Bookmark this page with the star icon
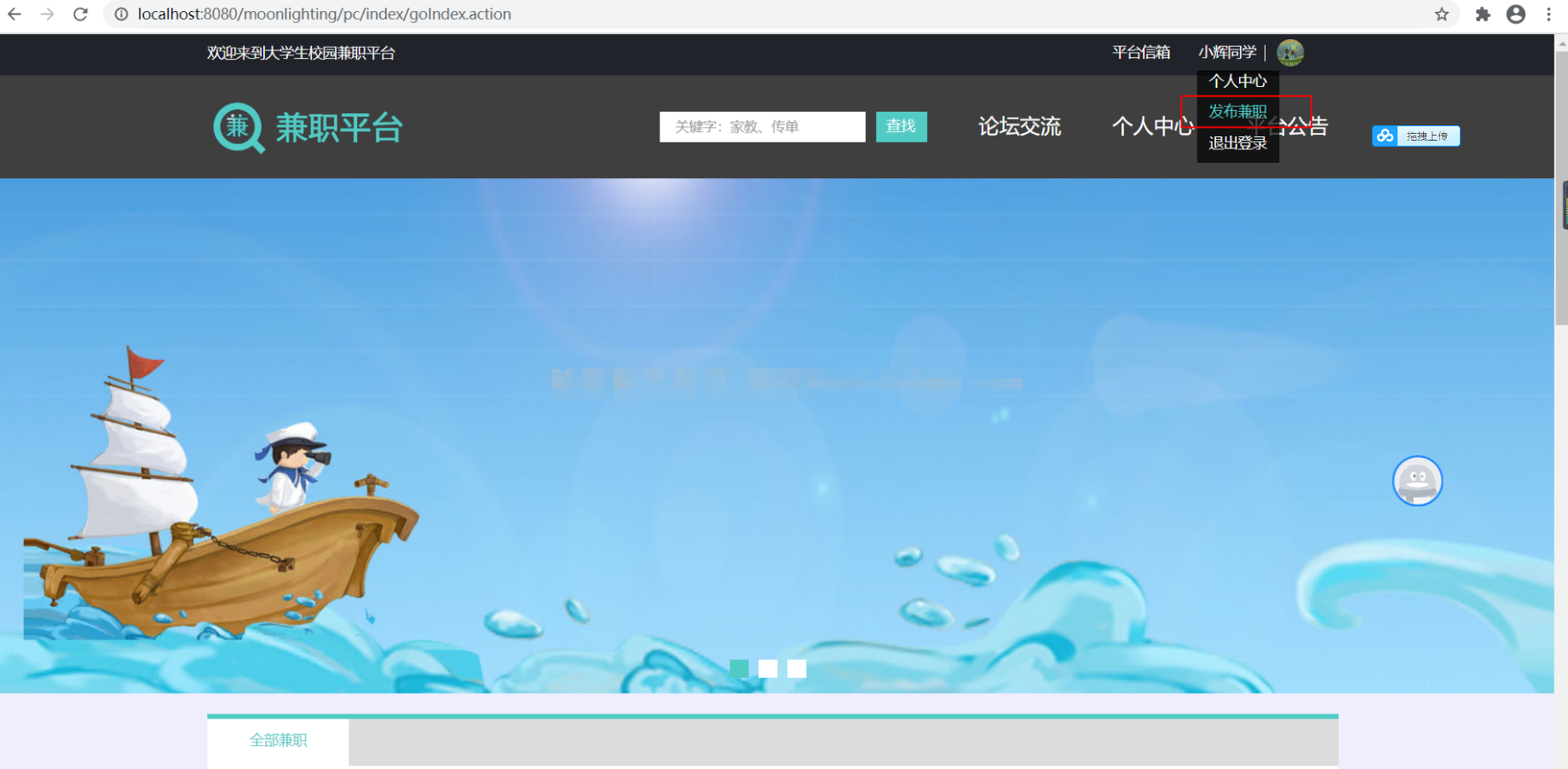This screenshot has height=769, width=1568. click(x=1441, y=14)
